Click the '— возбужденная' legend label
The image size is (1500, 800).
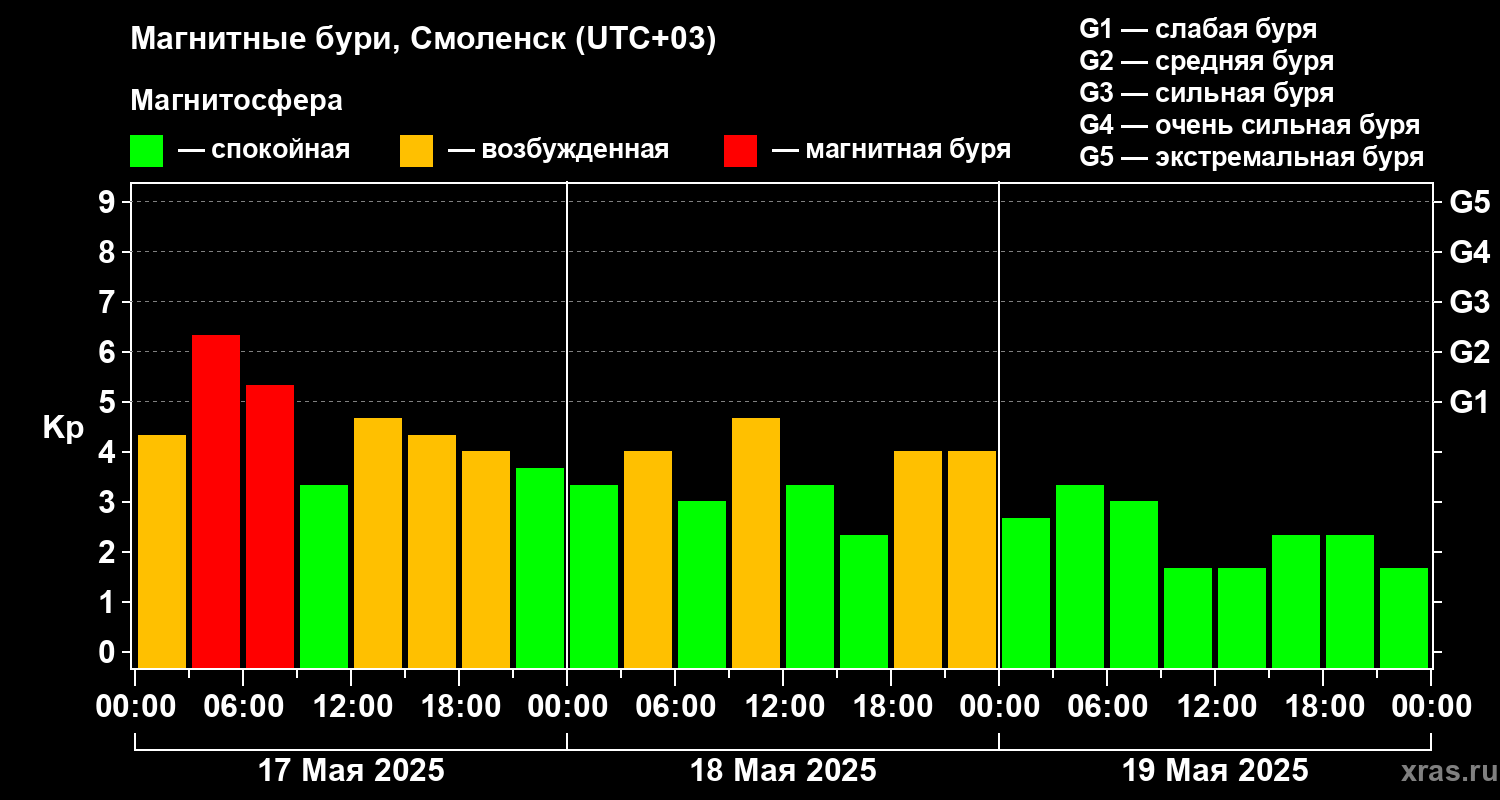click(x=558, y=151)
